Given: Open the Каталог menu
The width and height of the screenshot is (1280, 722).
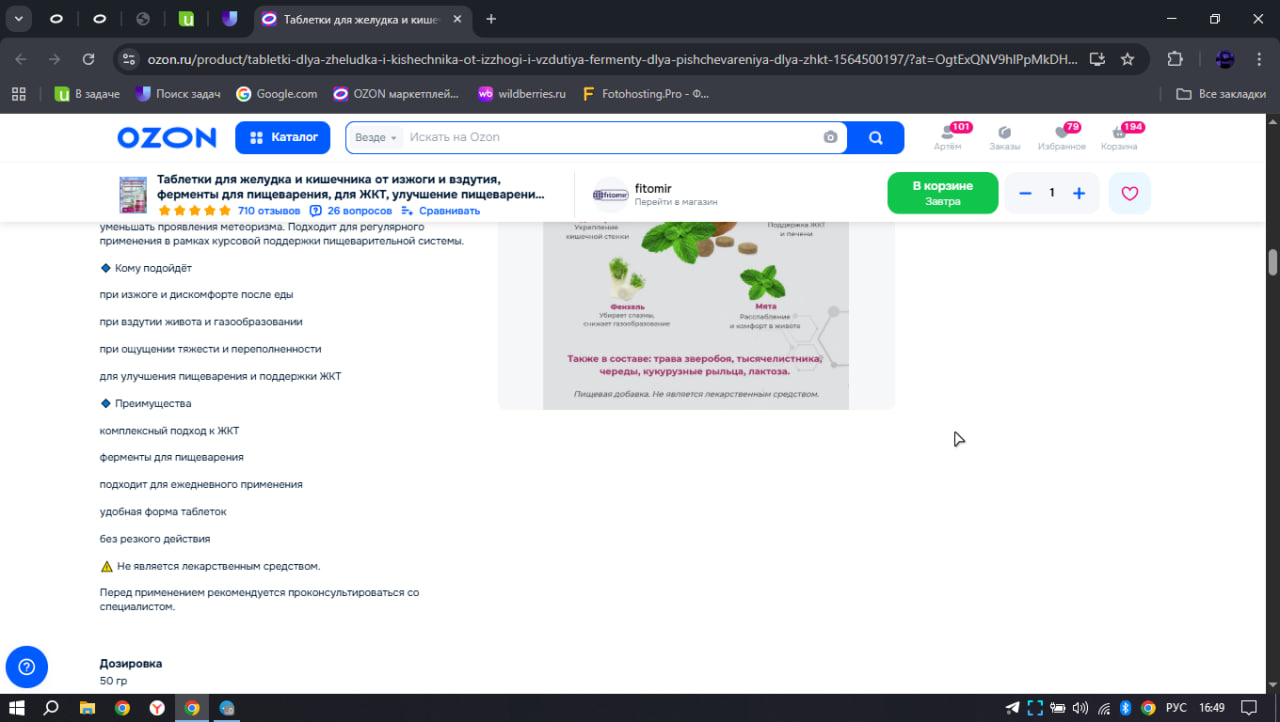Looking at the screenshot, I should point(283,138).
